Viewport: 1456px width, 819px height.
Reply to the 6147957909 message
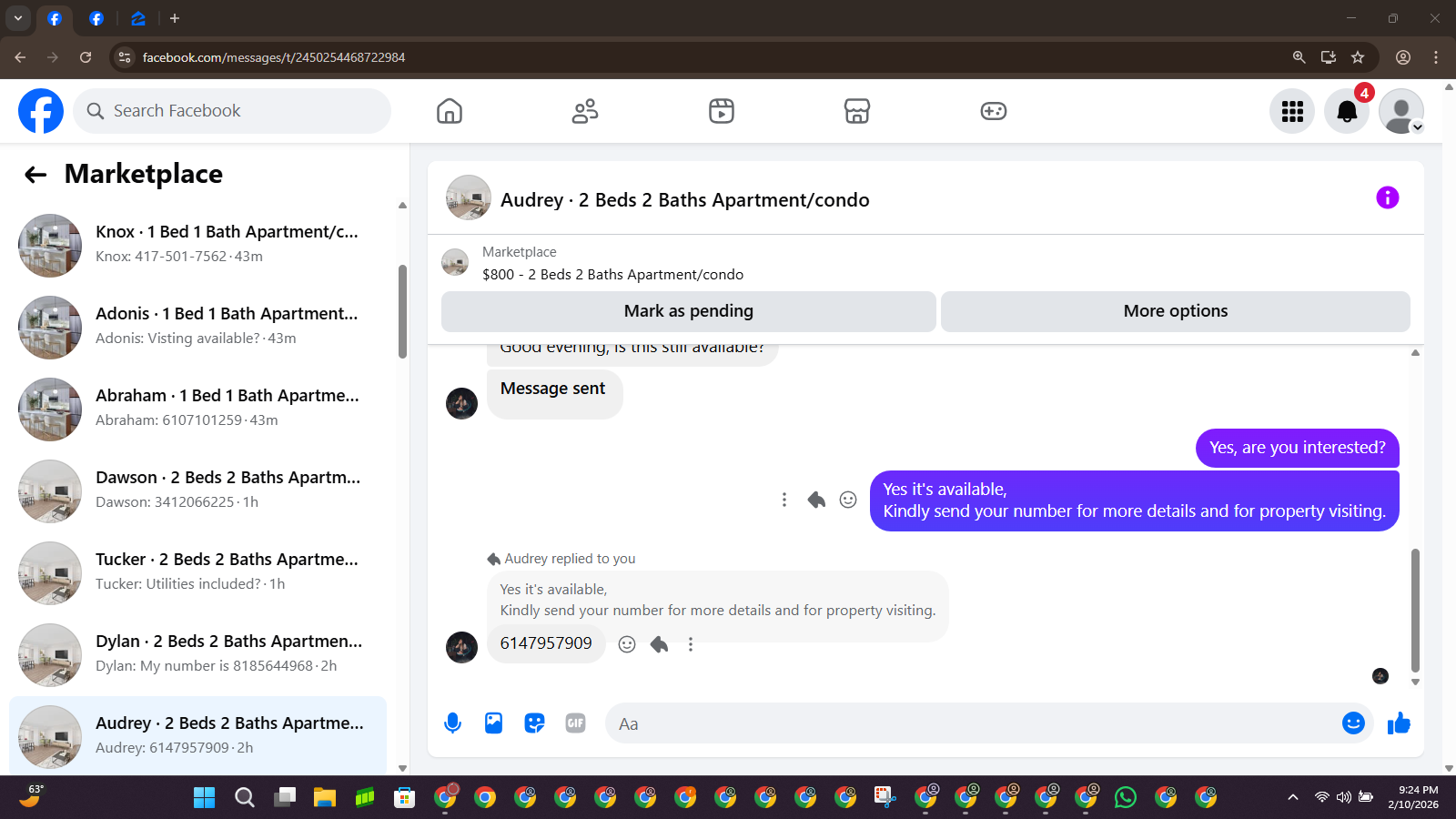[660, 644]
